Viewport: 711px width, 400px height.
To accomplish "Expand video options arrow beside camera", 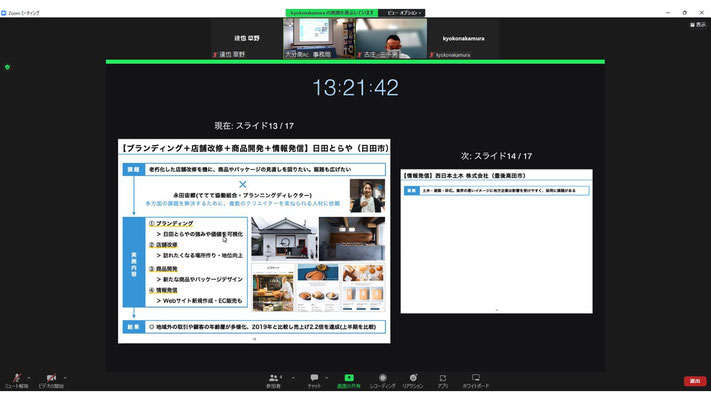I will coord(65,377).
